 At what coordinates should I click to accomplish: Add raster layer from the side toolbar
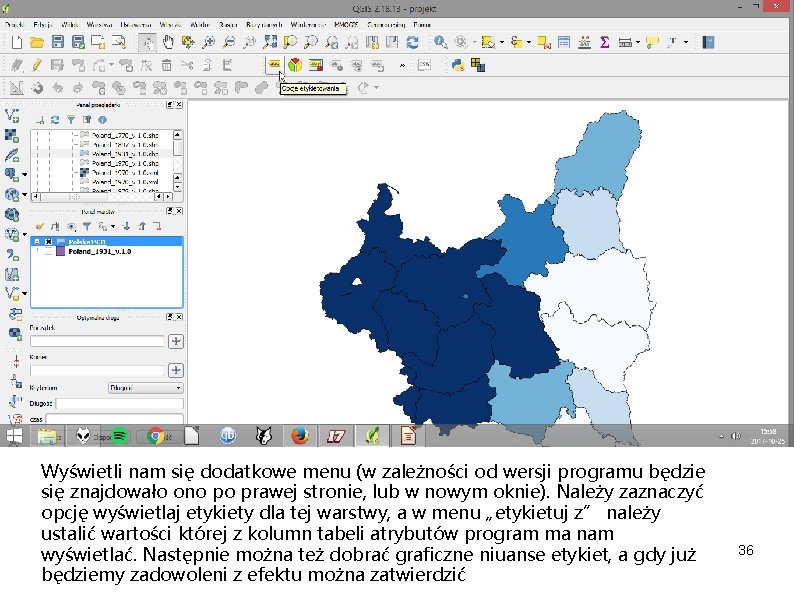pyautogui.click(x=12, y=136)
